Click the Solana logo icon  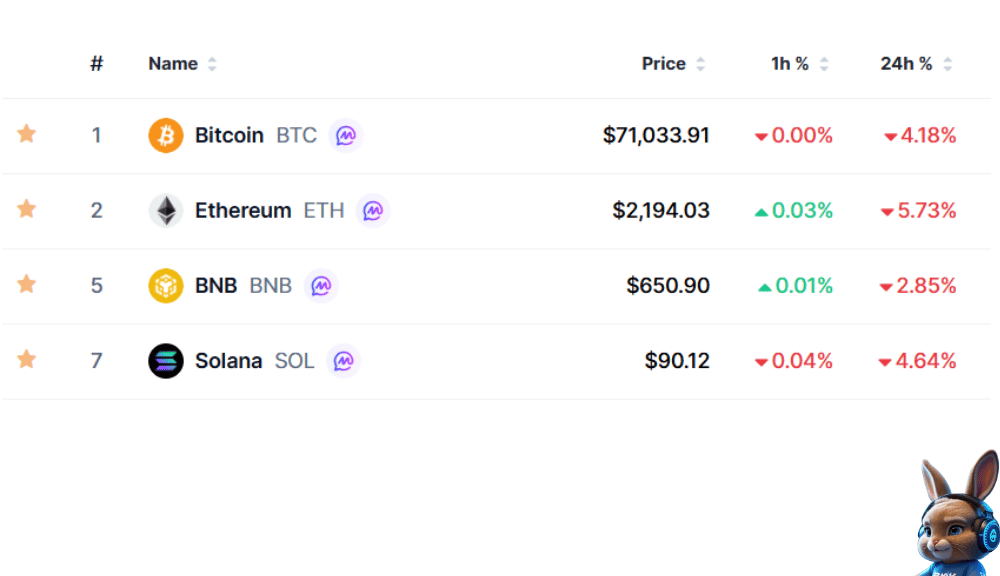coord(167,360)
